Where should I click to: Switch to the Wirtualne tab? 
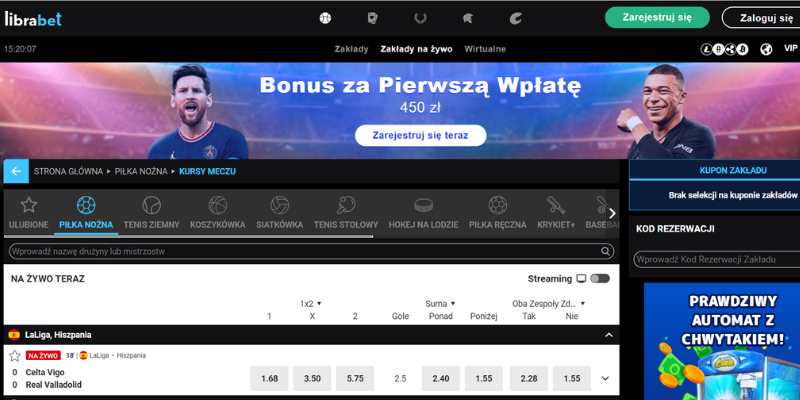[485, 49]
